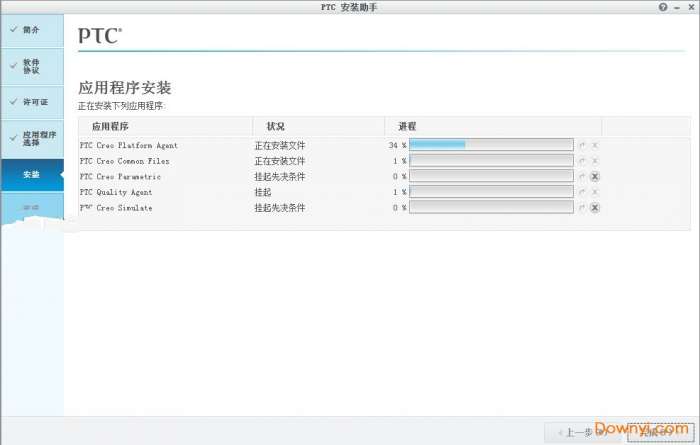This screenshot has height=445, width=700.
Task: Click retry arrow for PTC Creo Common Files
Action: [582, 161]
